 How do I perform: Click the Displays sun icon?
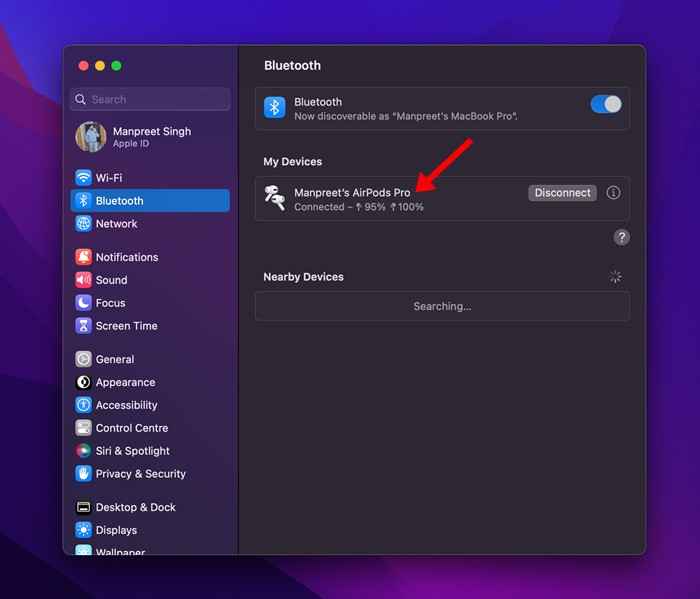tap(83, 530)
